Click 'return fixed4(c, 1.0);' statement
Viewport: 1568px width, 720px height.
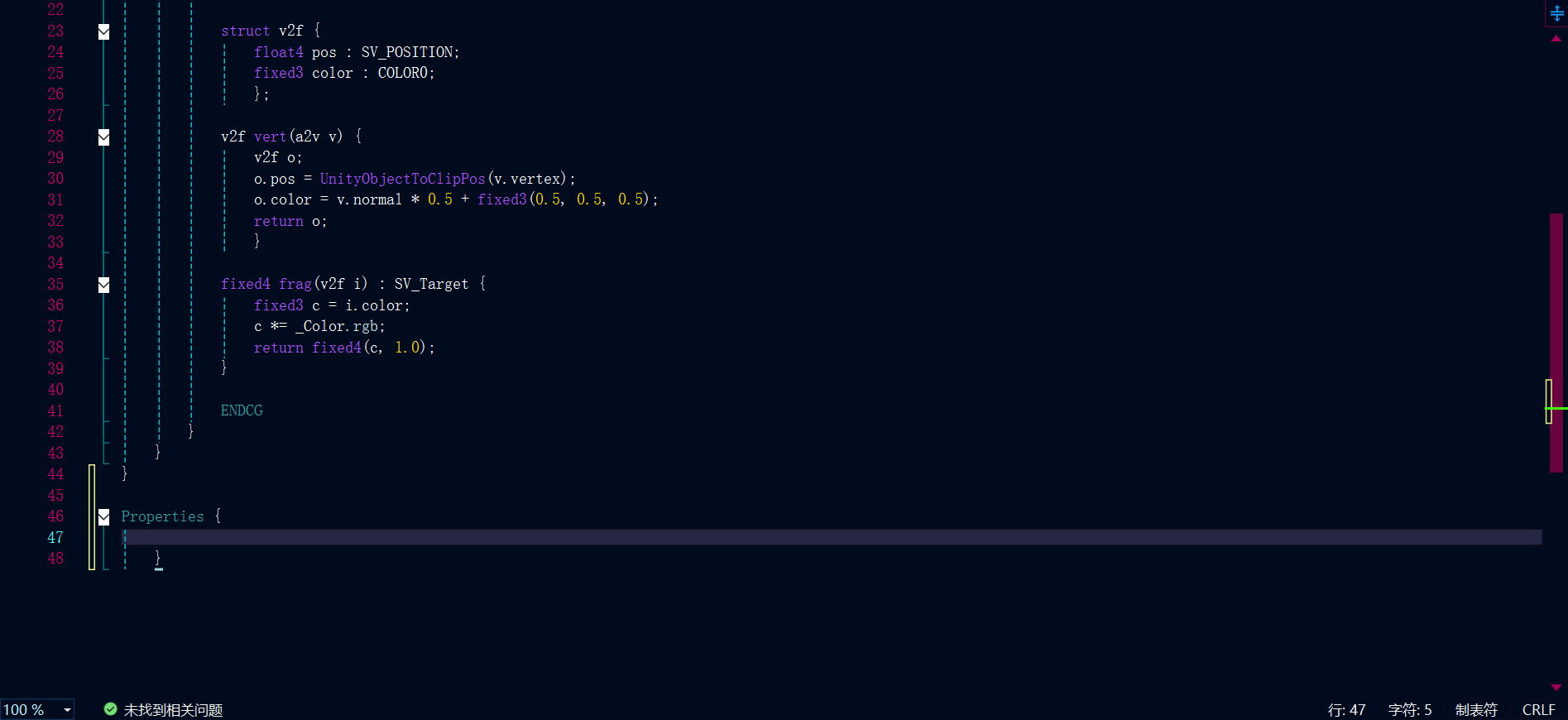click(344, 348)
